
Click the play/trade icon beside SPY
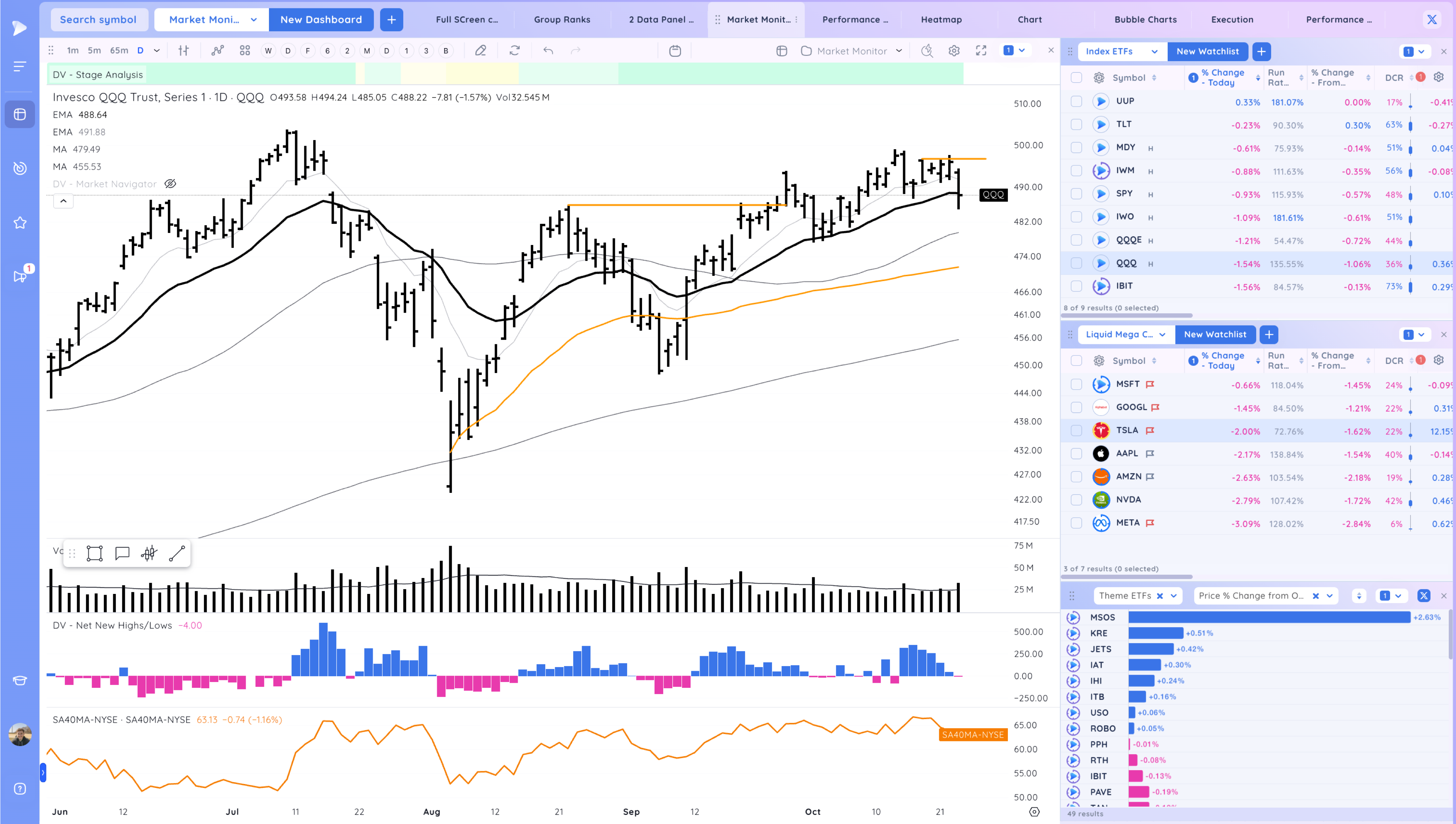point(1101,194)
